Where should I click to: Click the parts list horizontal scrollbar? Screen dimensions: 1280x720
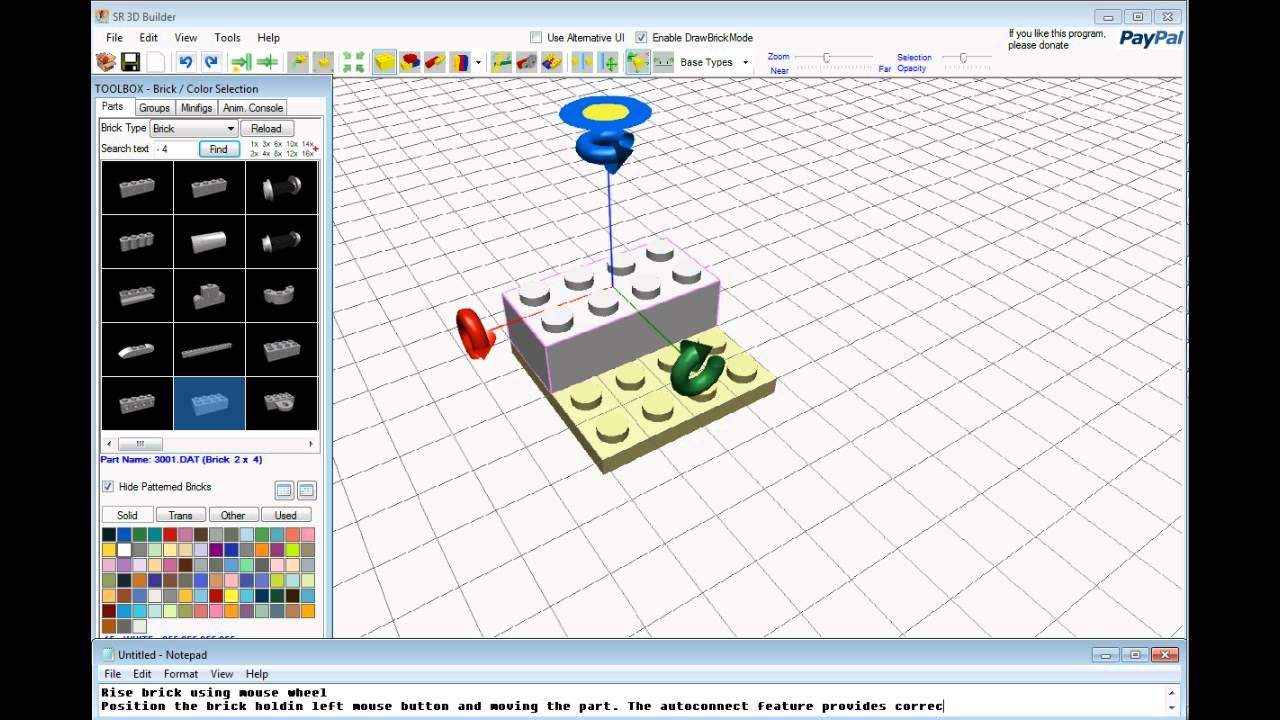[209, 443]
